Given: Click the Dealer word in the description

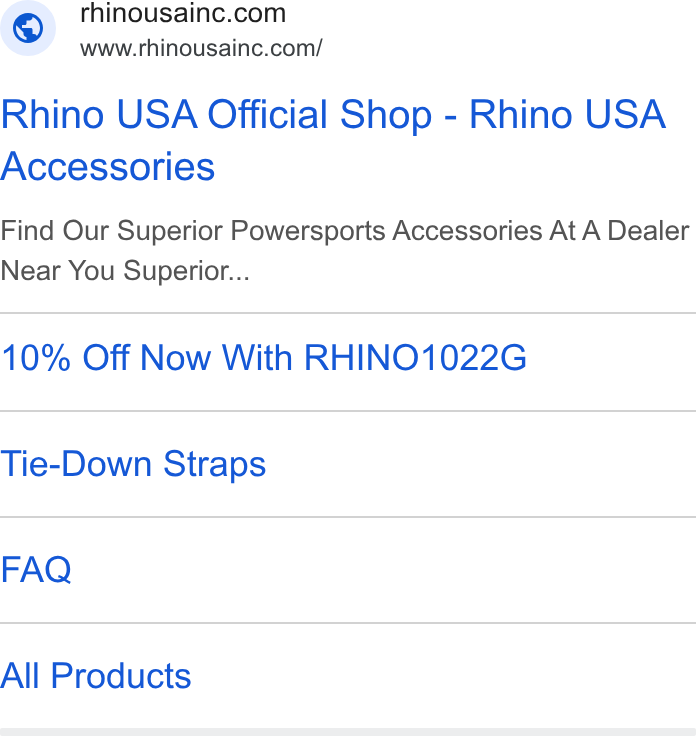Looking at the screenshot, I should click(649, 230).
